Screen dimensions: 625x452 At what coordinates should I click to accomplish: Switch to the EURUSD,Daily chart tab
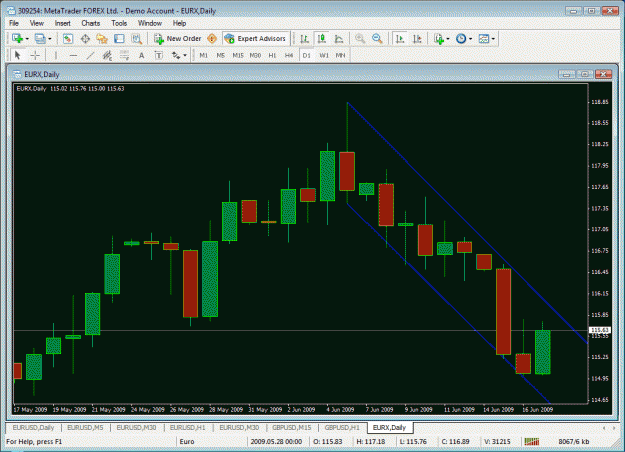point(33,428)
